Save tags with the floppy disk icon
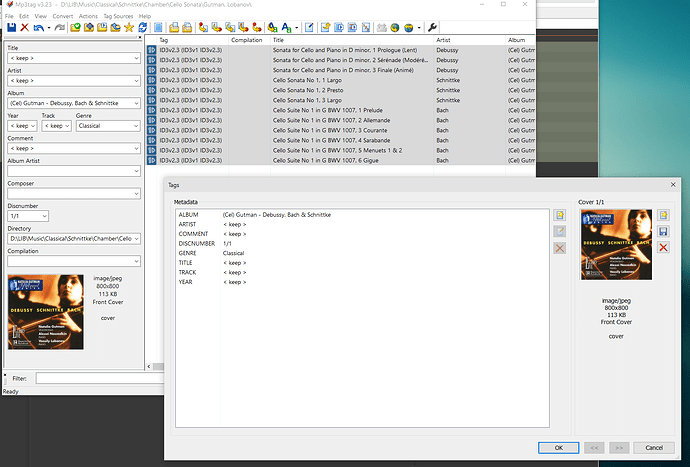Viewport: 690px width, 467px height. click(x=11, y=27)
